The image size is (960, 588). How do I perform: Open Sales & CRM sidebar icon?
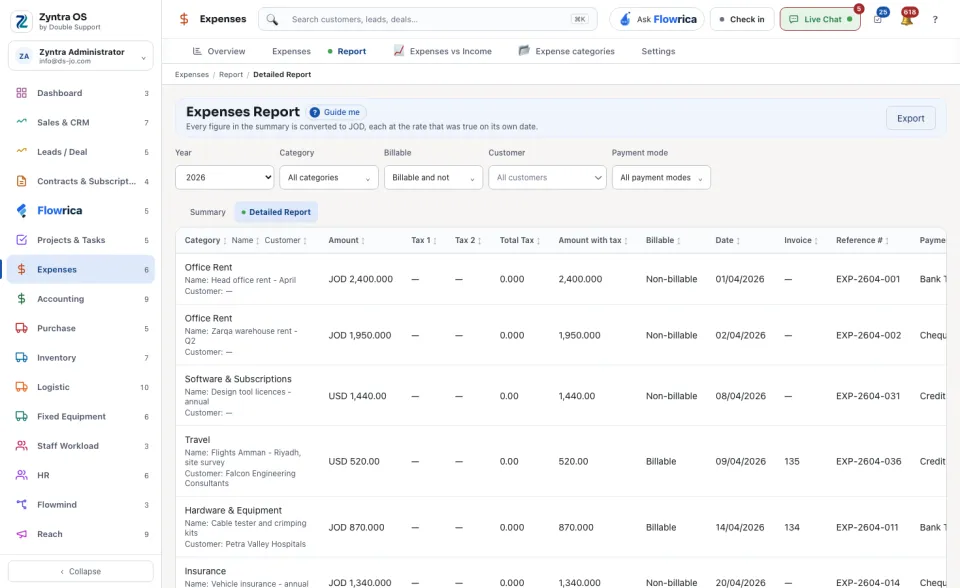click(x=21, y=122)
